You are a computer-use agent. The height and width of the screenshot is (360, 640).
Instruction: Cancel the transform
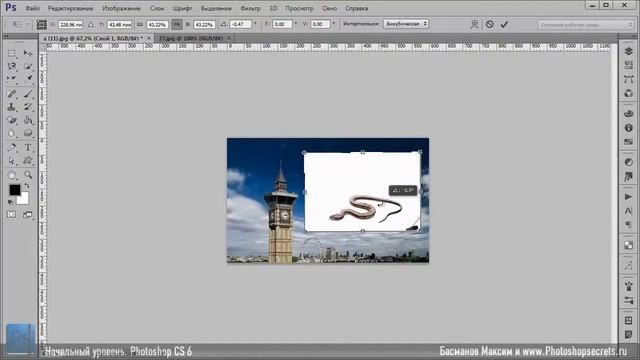(x=490, y=24)
